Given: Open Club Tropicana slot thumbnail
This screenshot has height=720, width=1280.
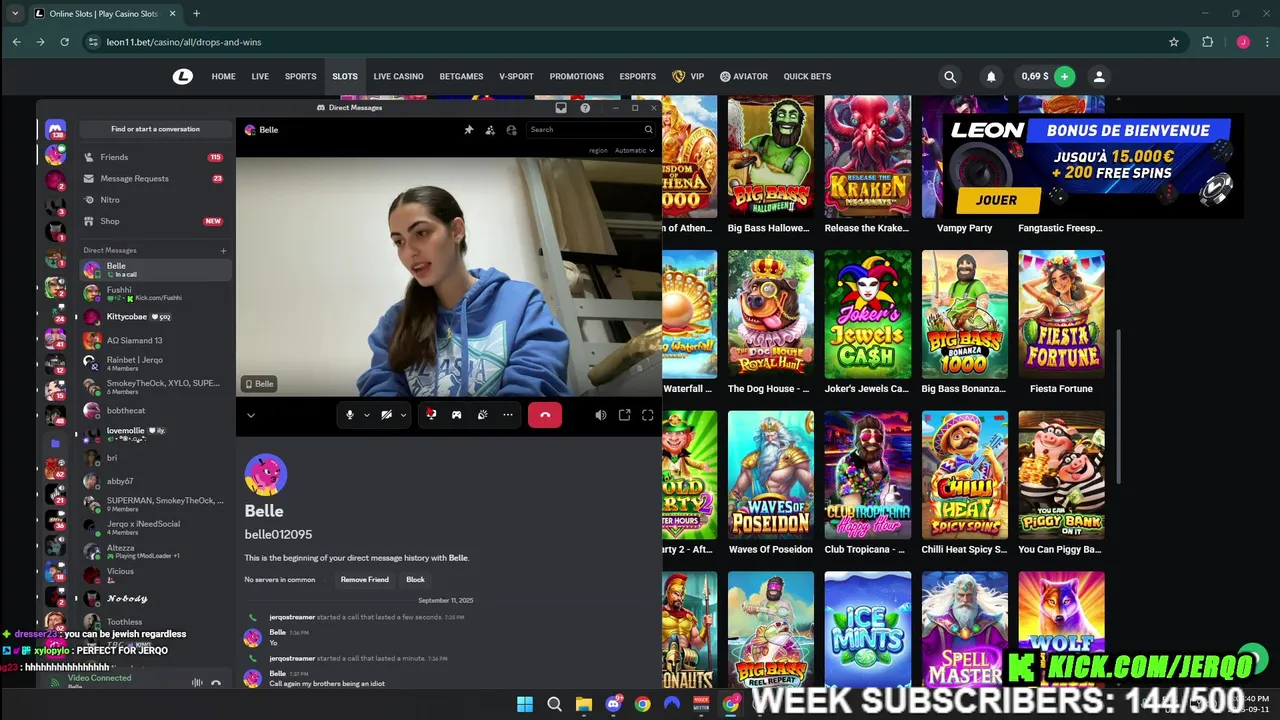Looking at the screenshot, I should pyautogui.click(x=868, y=475).
